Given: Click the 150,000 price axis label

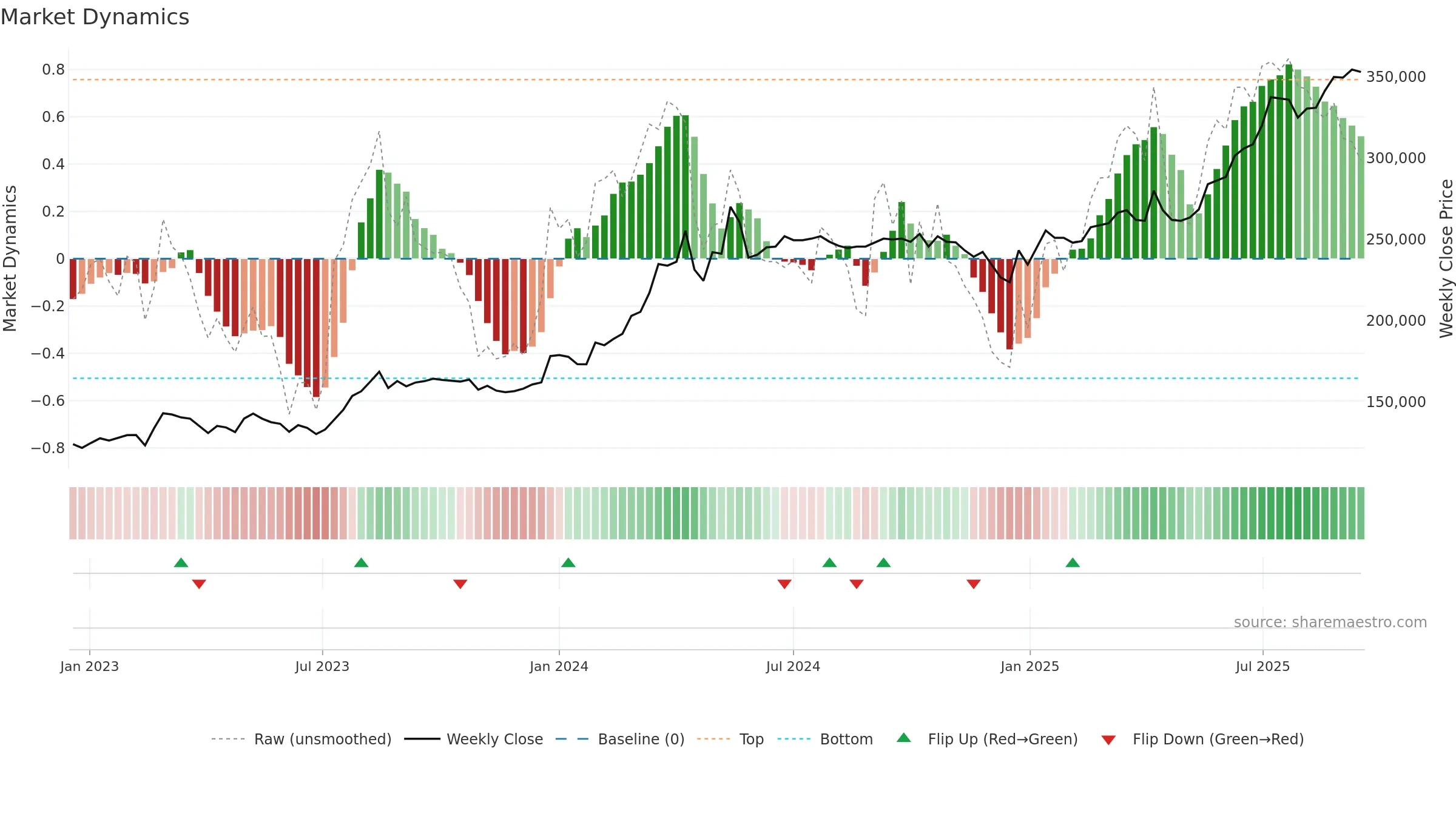Looking at the screenshot, I should 1396,402.
